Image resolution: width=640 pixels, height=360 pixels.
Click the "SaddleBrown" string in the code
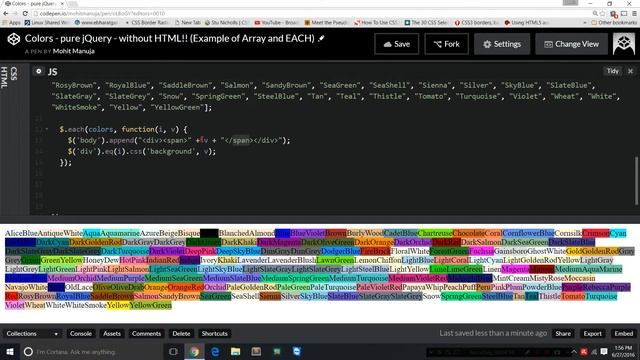pos(186,85)
